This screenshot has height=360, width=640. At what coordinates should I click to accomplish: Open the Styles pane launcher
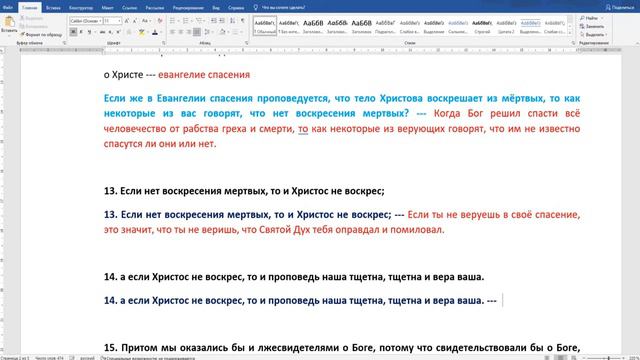click(x=573, y=43)
